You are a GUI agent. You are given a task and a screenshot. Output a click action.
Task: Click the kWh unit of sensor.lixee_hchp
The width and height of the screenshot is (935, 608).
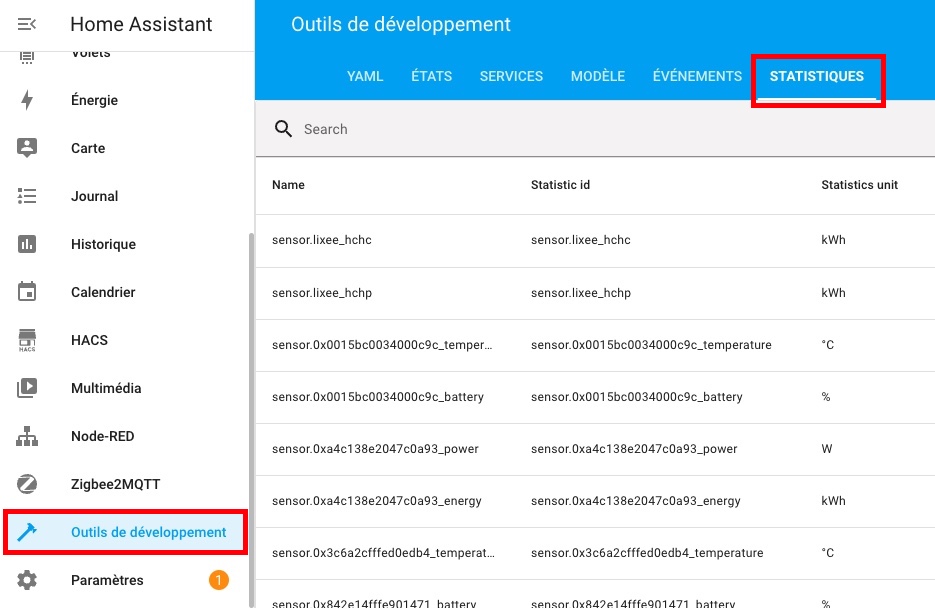(x=833, y=293)
